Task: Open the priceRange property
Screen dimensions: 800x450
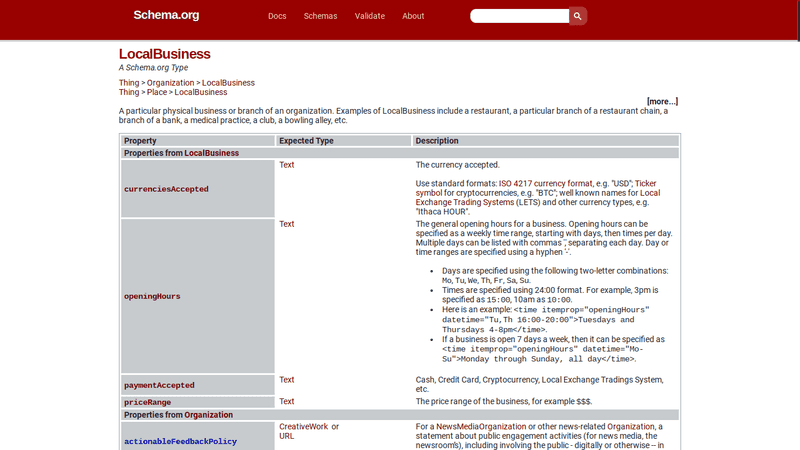Action: tap(147, 402)
